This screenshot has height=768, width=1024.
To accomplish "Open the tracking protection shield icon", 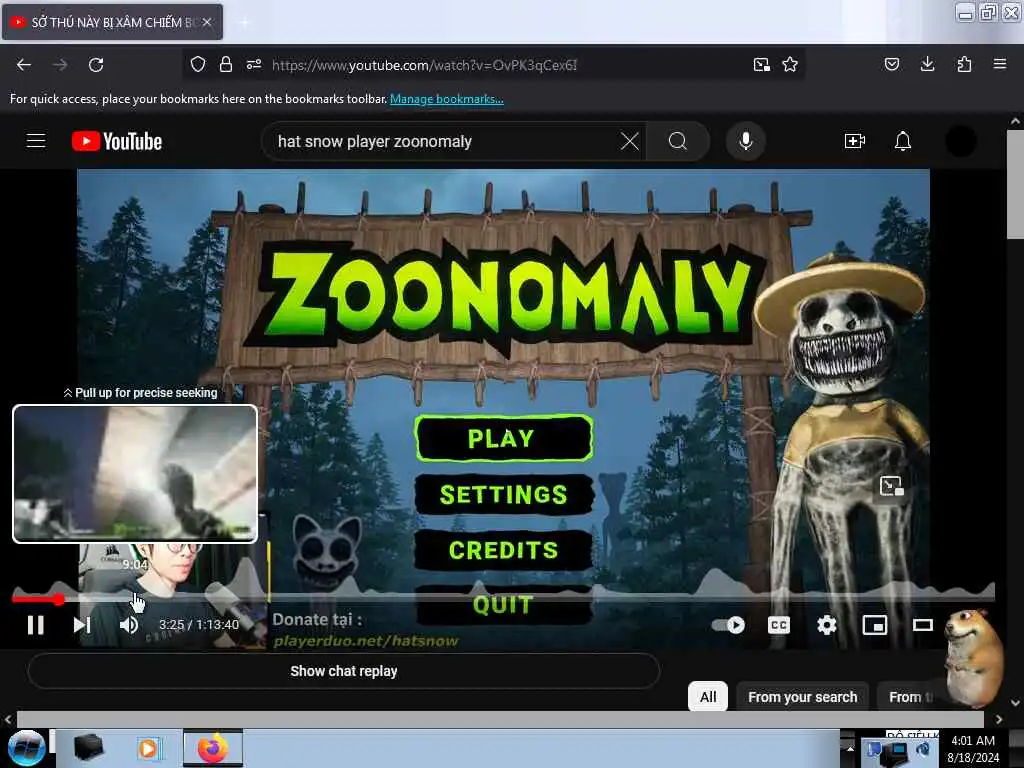I will pos(198,64).
